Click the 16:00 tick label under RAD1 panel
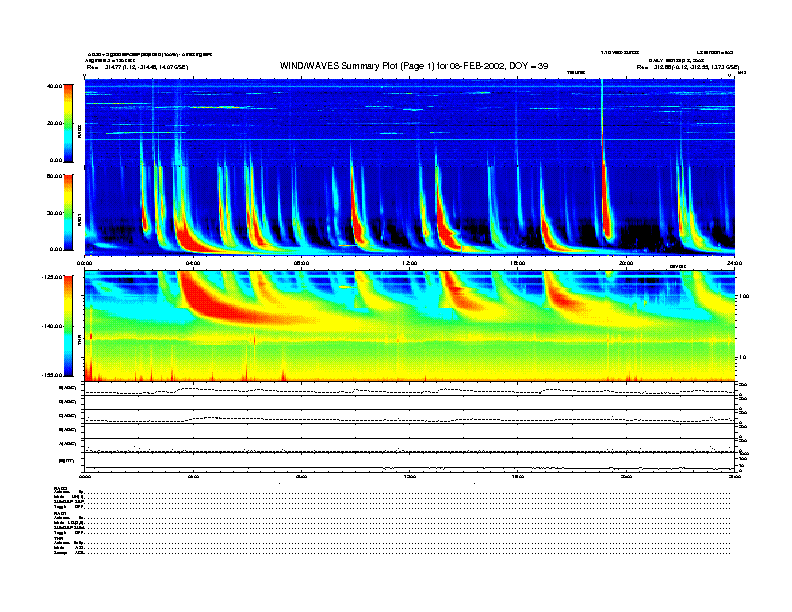792x612 pixels. (x=518, y=263)
